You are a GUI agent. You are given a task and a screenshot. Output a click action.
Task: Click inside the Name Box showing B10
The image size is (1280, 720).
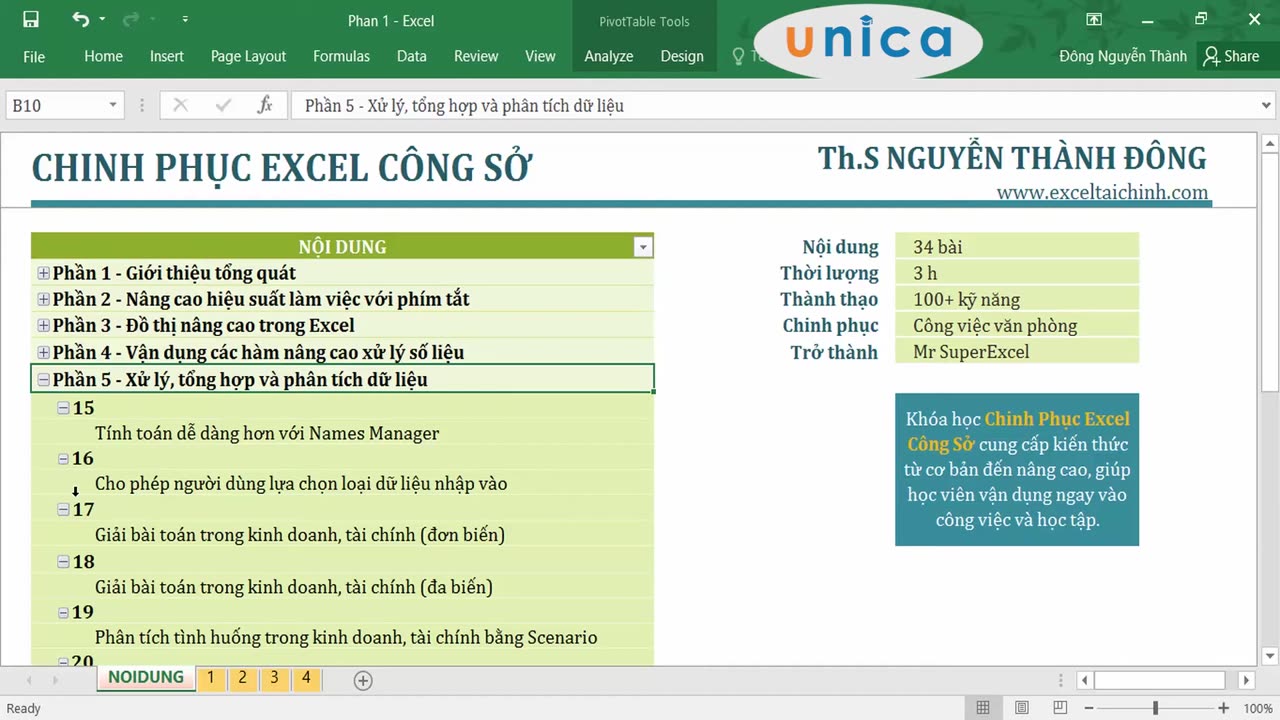point(55,105)
